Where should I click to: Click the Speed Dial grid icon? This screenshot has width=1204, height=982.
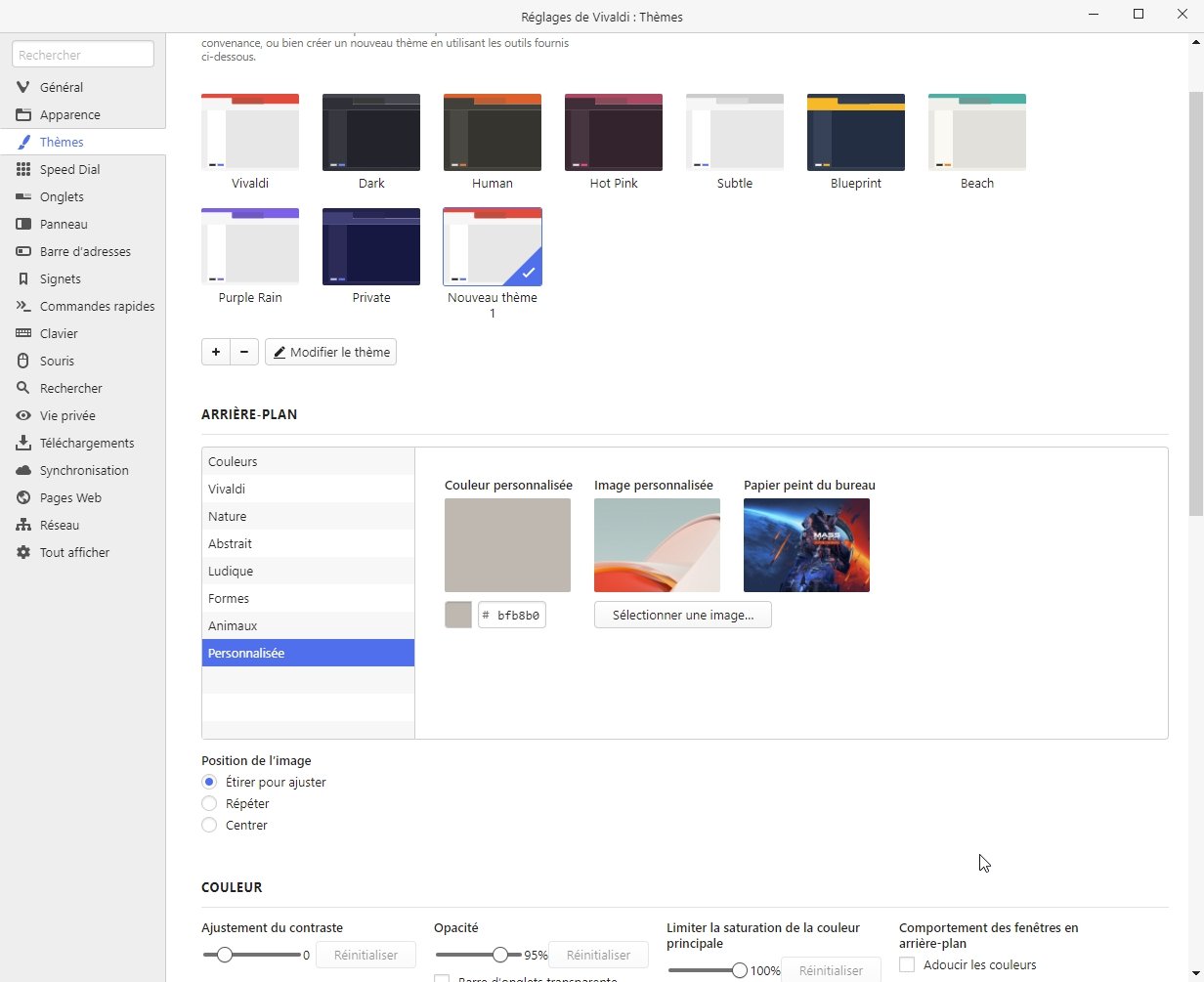23,169
